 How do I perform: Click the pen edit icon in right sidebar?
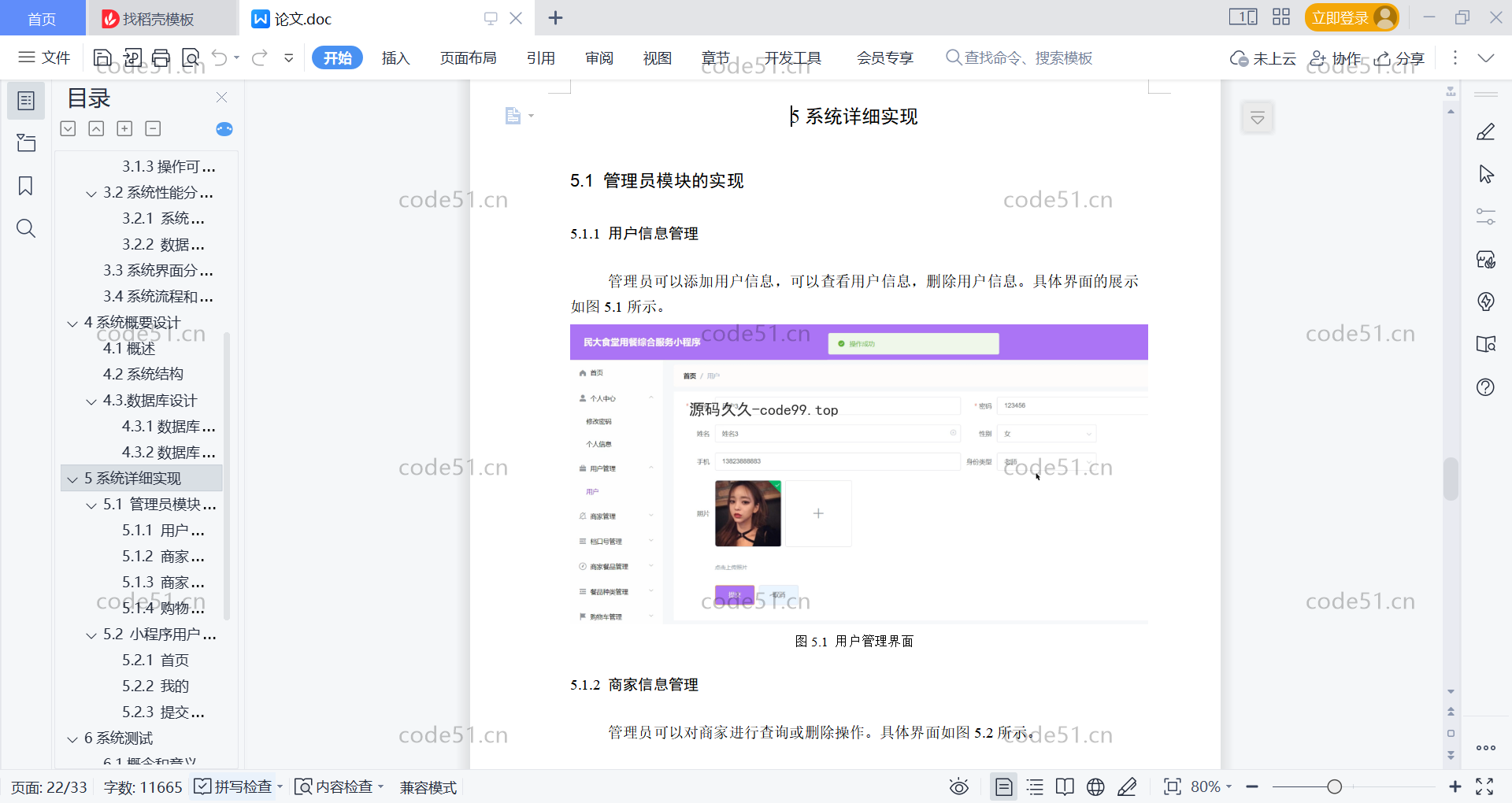click(1486, 131)
